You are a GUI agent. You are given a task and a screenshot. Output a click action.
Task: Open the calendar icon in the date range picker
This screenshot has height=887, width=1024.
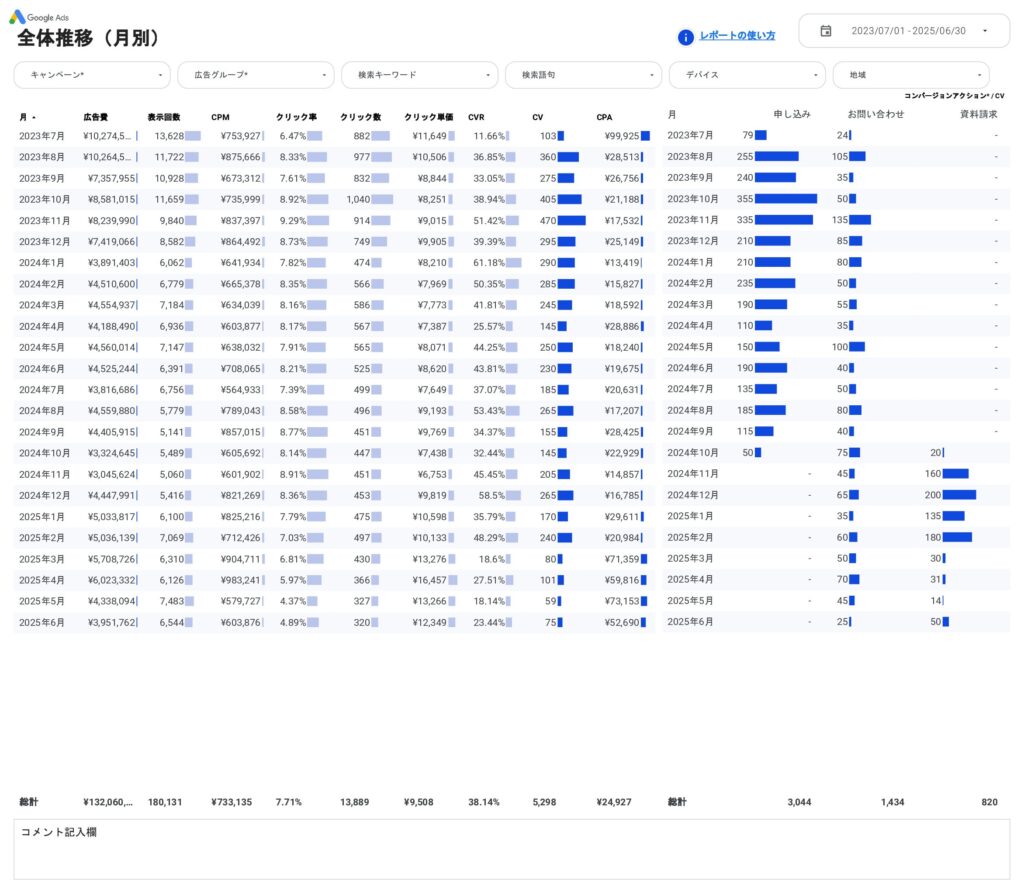825,30
